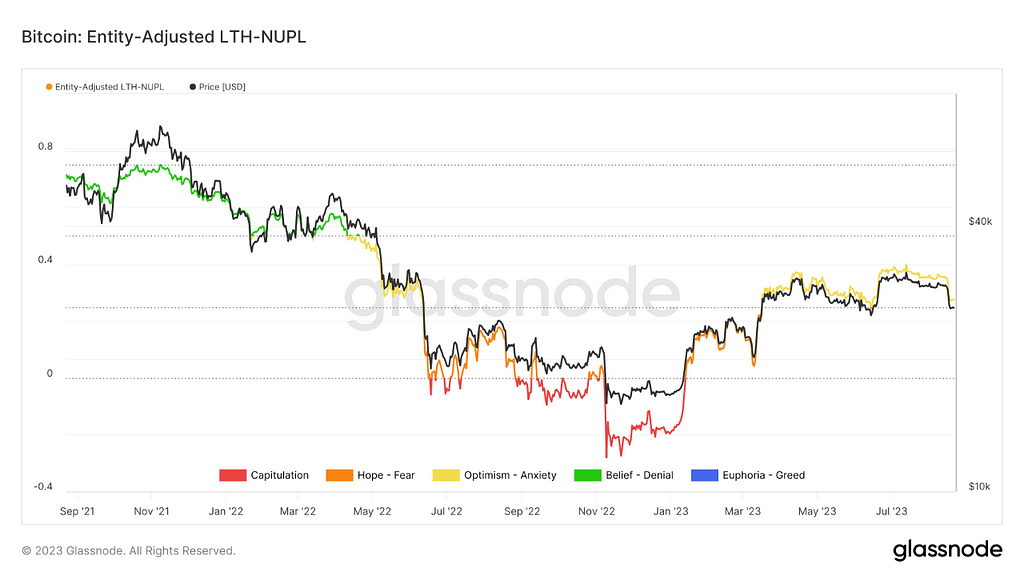Viewport: 1024px width, 576px height.
Task: Click the $40k price axis label
Action: 980,221
